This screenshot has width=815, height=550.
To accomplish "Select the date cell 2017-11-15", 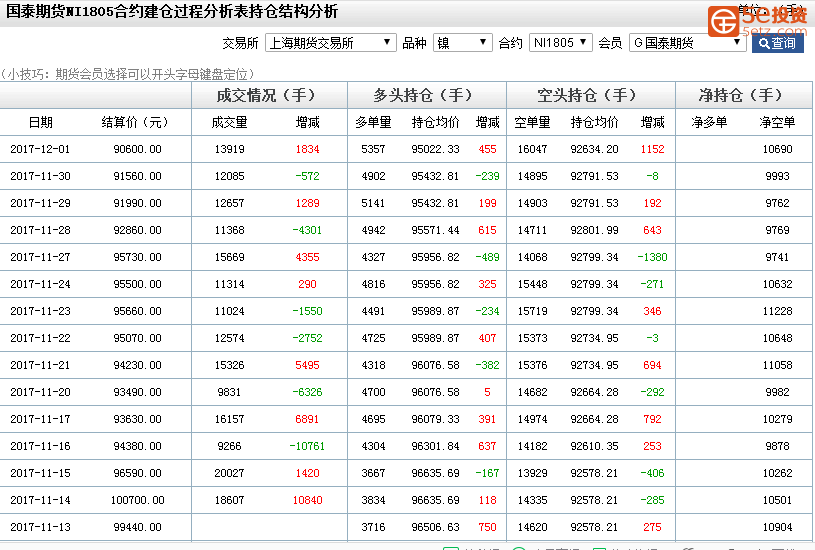I will pyautogui.click(x=40, y=474).
